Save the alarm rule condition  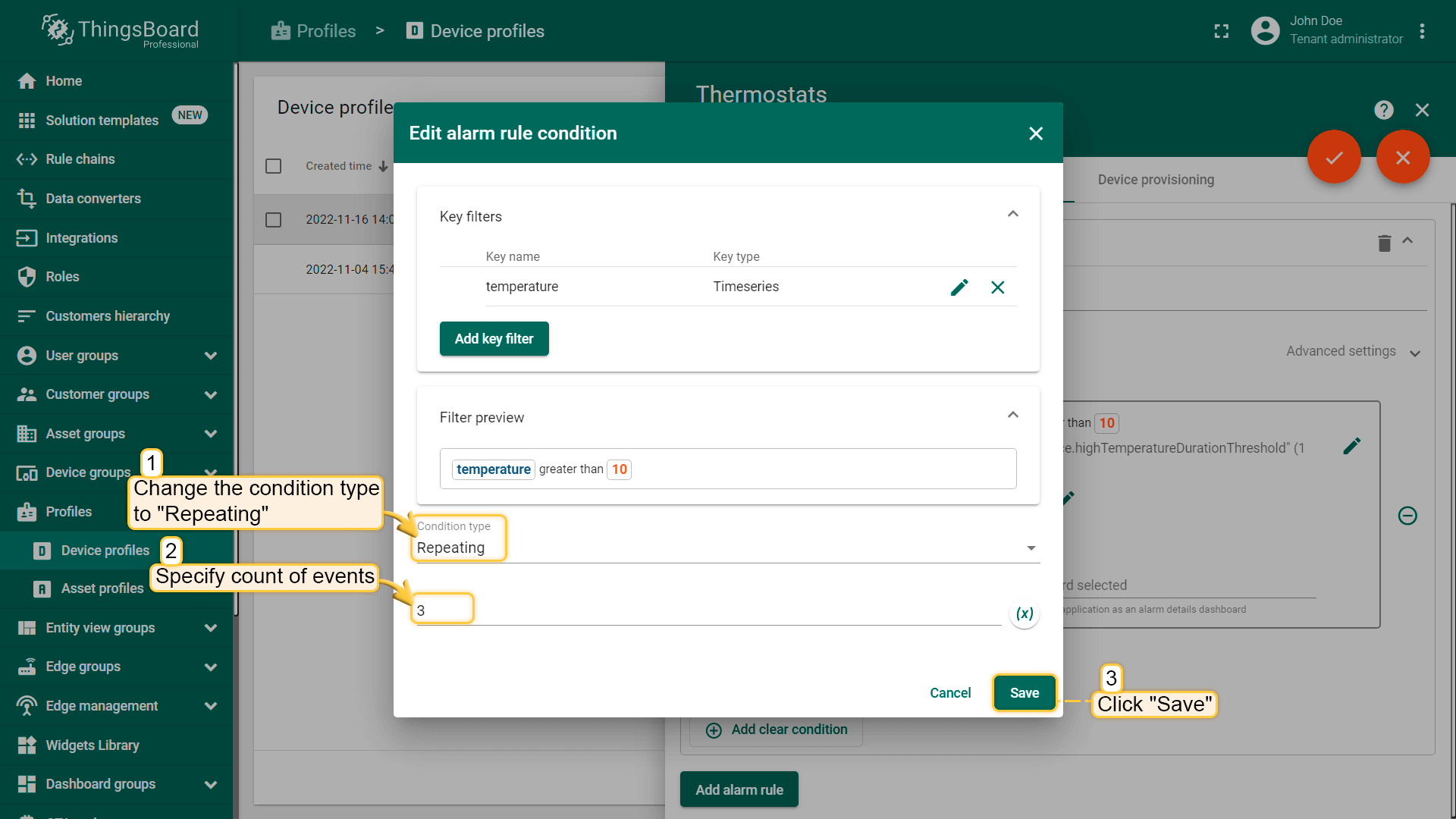[1025, 693]
